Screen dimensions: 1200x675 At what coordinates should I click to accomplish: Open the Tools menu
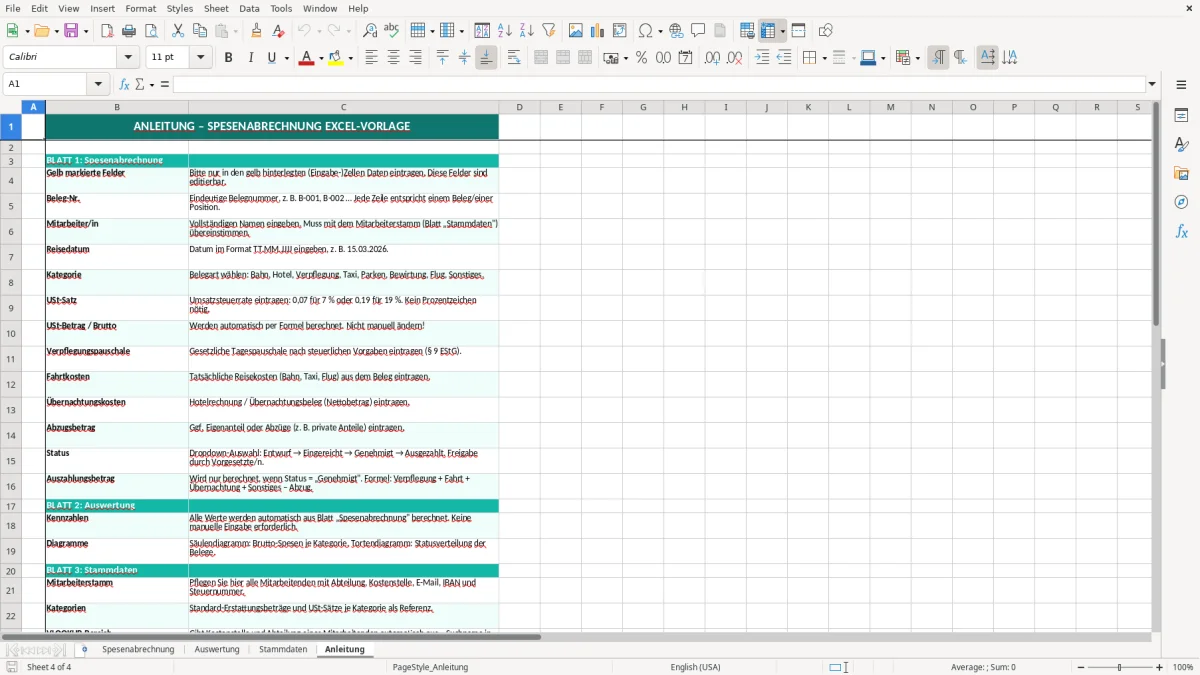pyautogui.click(x=281, y=8)
